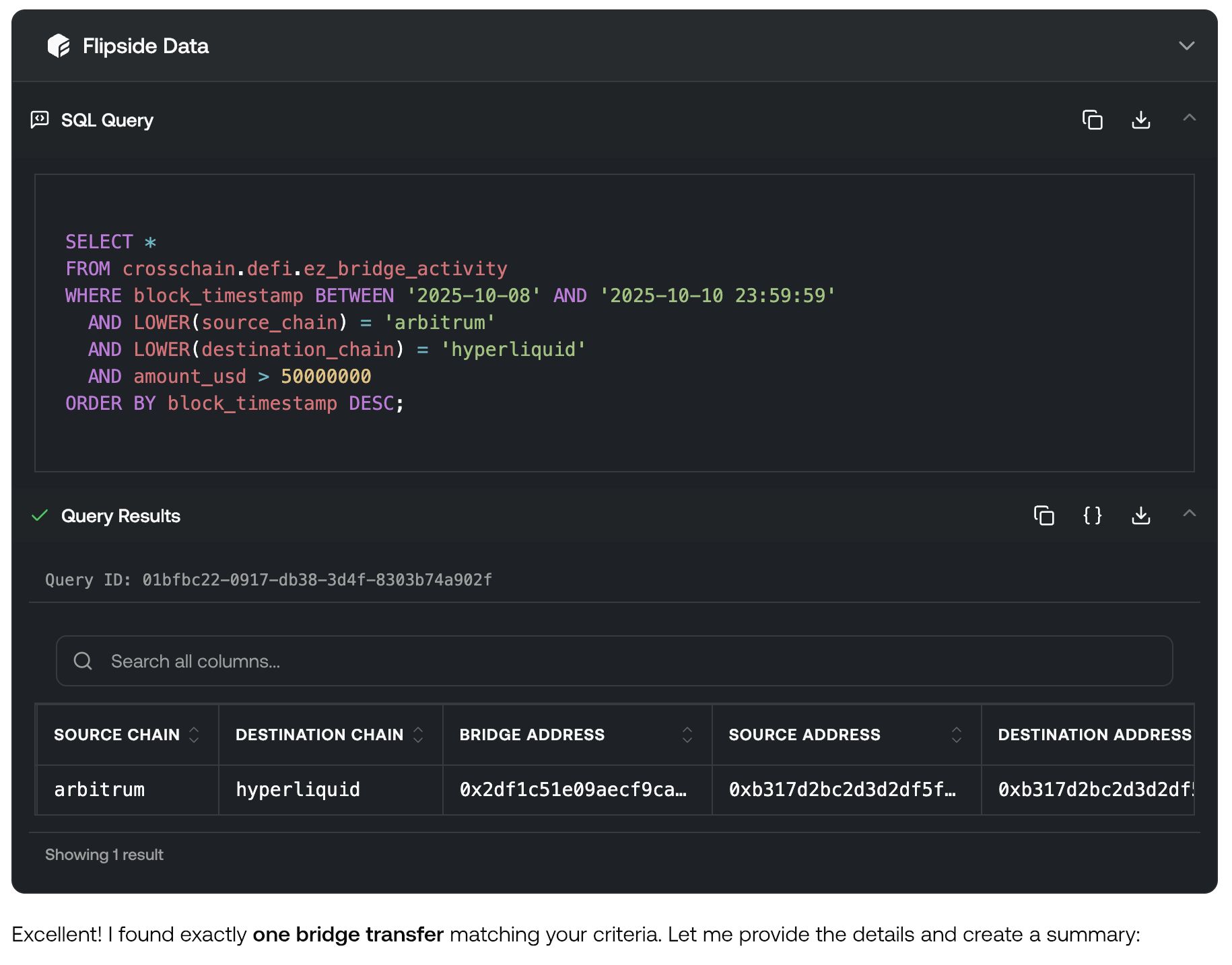Sort by Destination Chain column
This screenshot has height=965, width=1232.
(x=418, y=735)
